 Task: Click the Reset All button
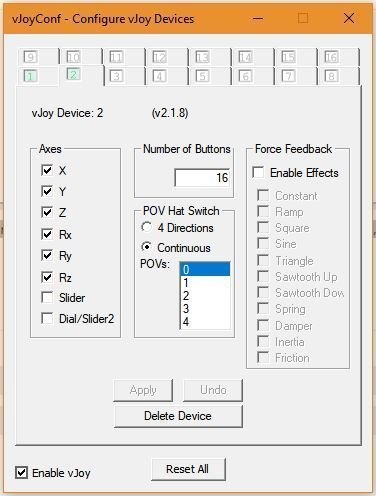[x=188, y=469]
